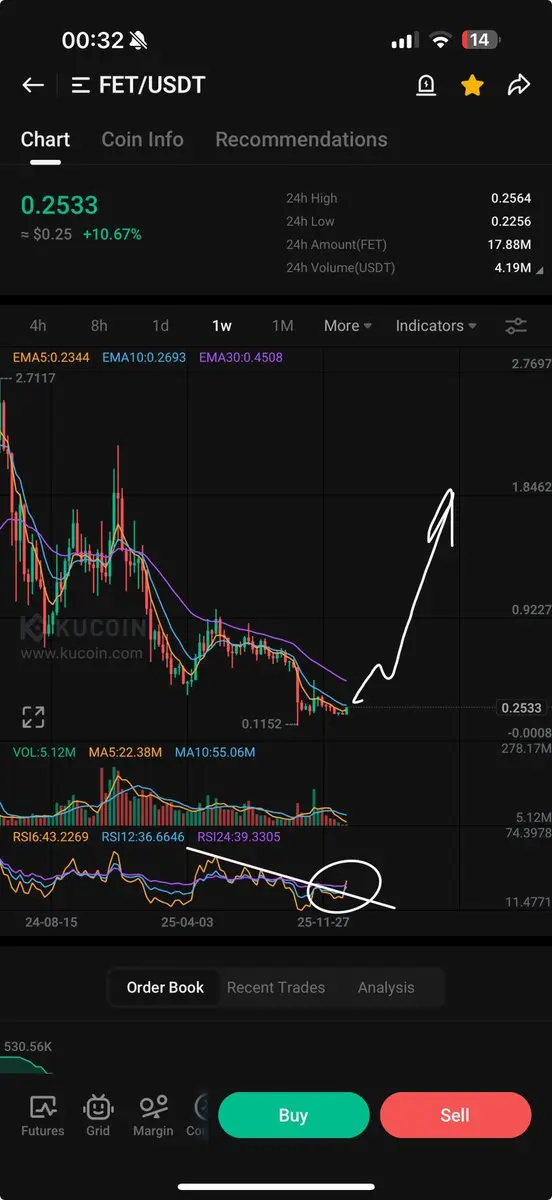Toggle the favorite star icon
The width and height of the screenshot is (552, 1200).
(x=472, y=86)
